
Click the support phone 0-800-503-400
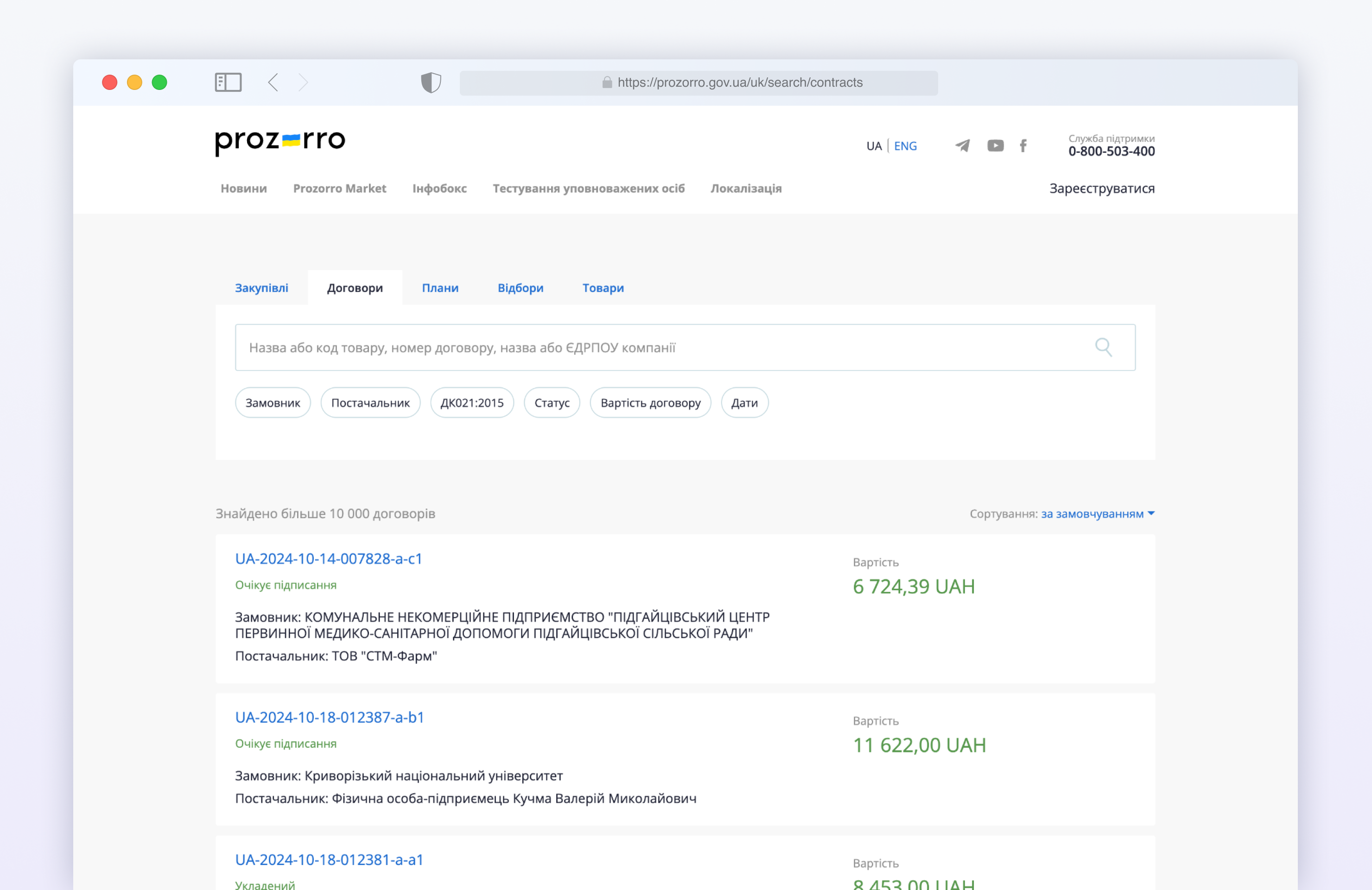pos(1111,151)
